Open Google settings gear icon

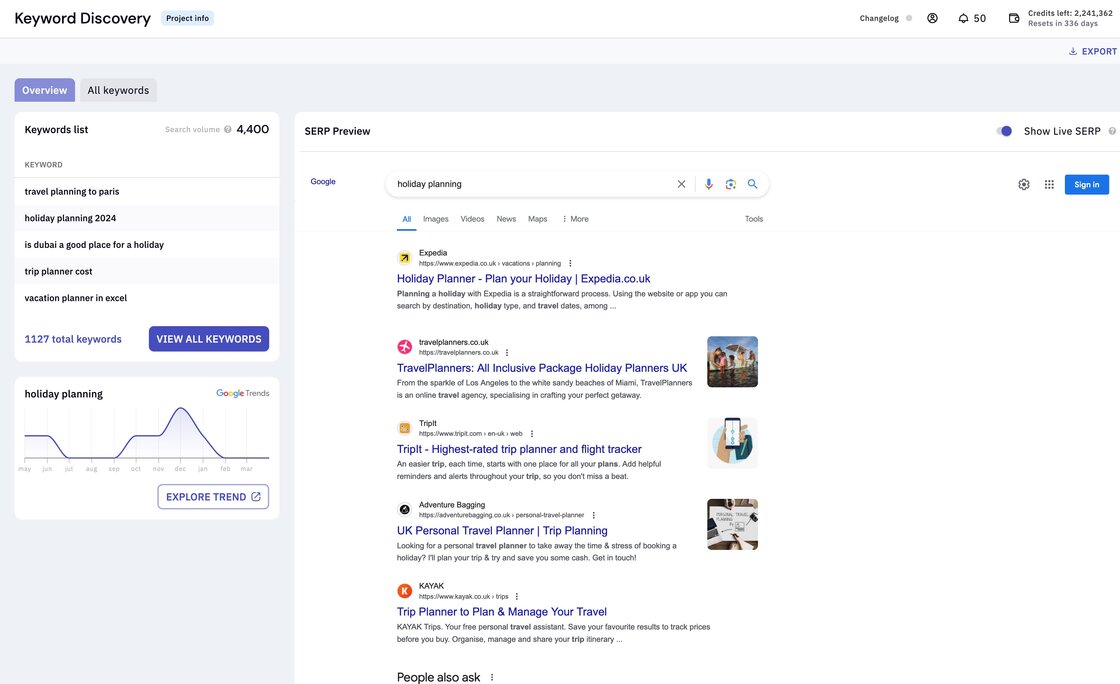[1024, 184]
